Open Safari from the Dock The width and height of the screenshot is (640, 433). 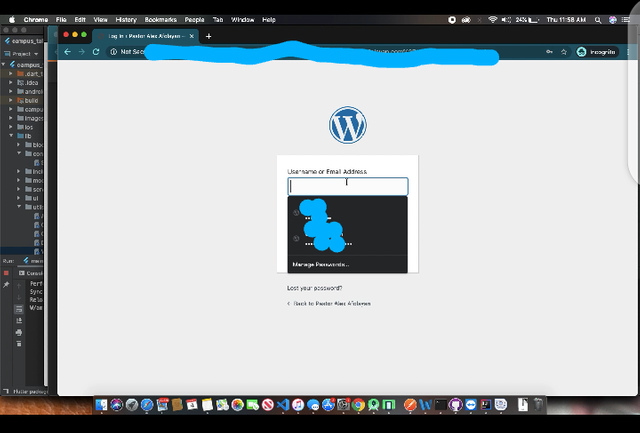click(x=147, y=405)
